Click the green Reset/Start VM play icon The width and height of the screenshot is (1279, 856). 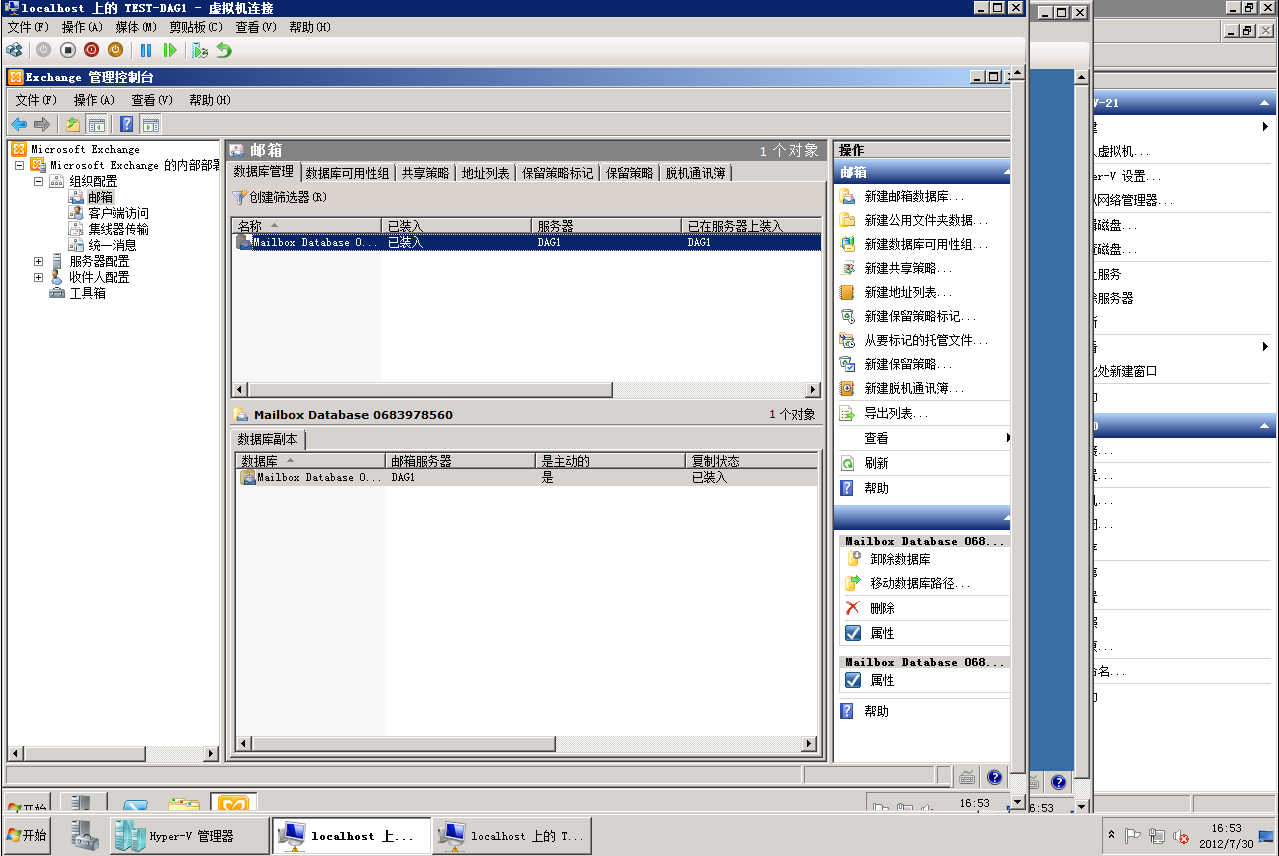pyautogui.click(x=170, y=50)
